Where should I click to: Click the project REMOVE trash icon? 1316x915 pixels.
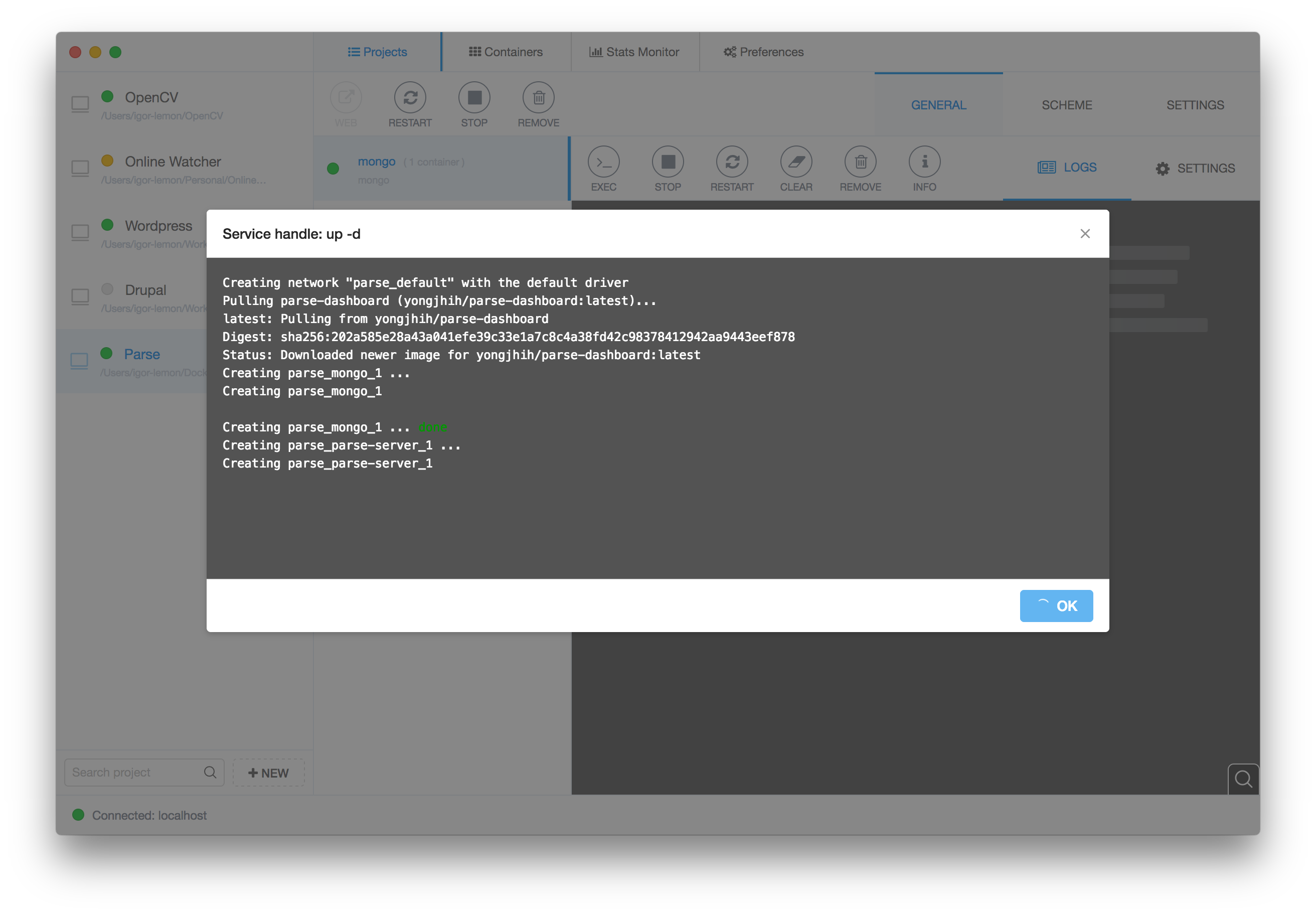click(538, 97)
